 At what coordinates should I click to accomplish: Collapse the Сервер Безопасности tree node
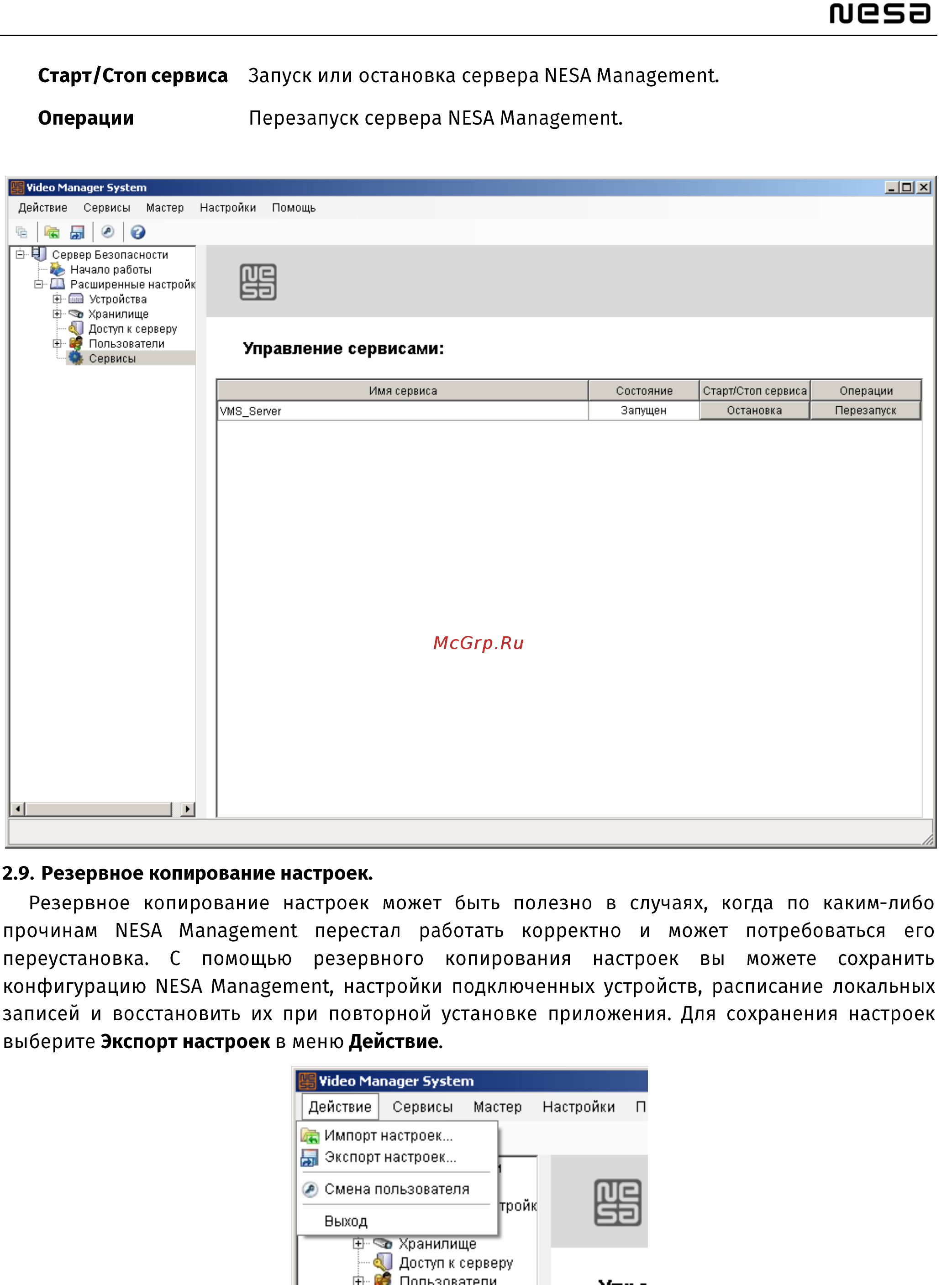tap(20, 254)
